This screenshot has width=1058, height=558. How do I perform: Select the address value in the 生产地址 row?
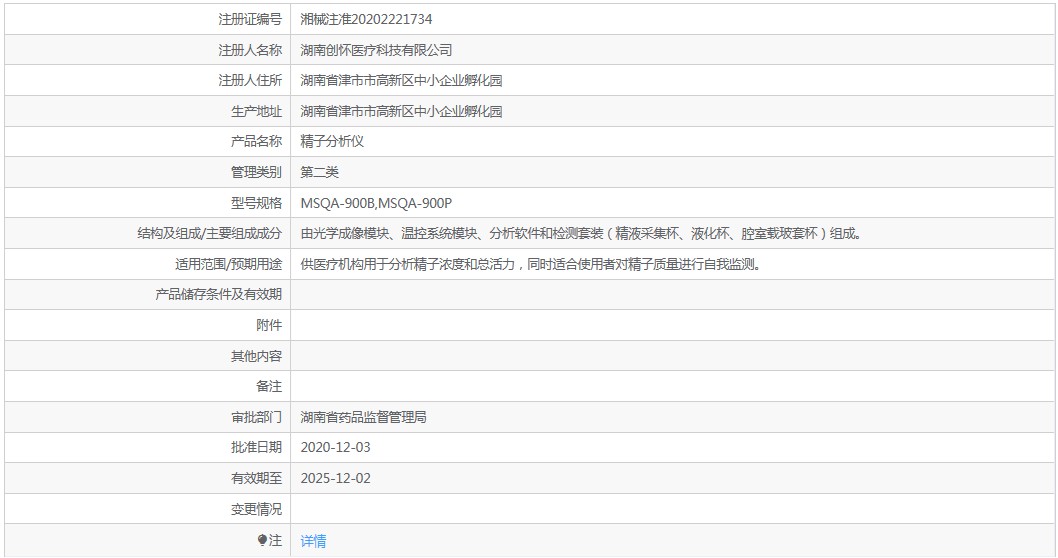(401, 111)
